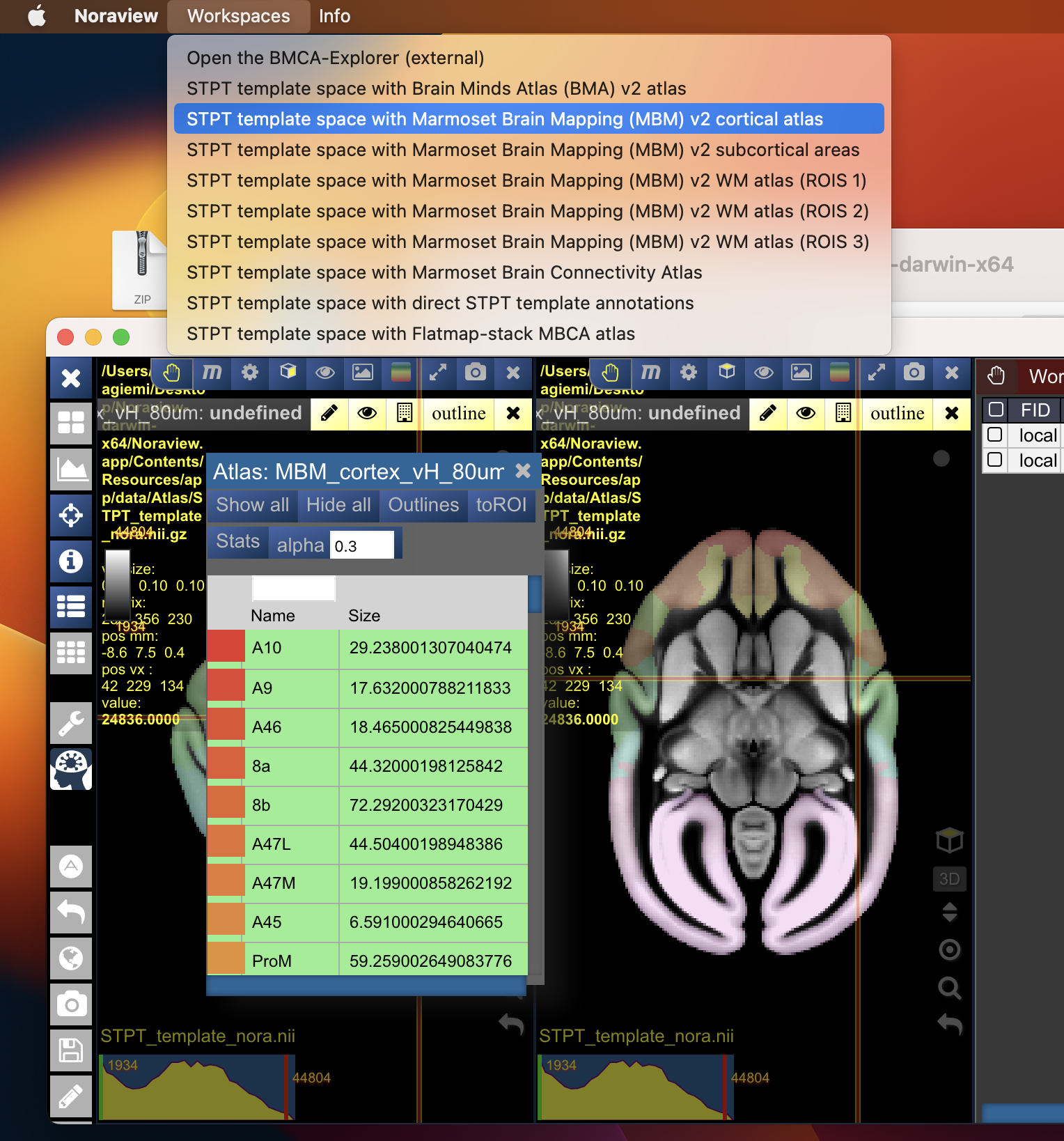Toggle the FID header checkbox
The width and height of the screenshot is (1064, 1141).
pyautogui.click(x=996, y=410)
